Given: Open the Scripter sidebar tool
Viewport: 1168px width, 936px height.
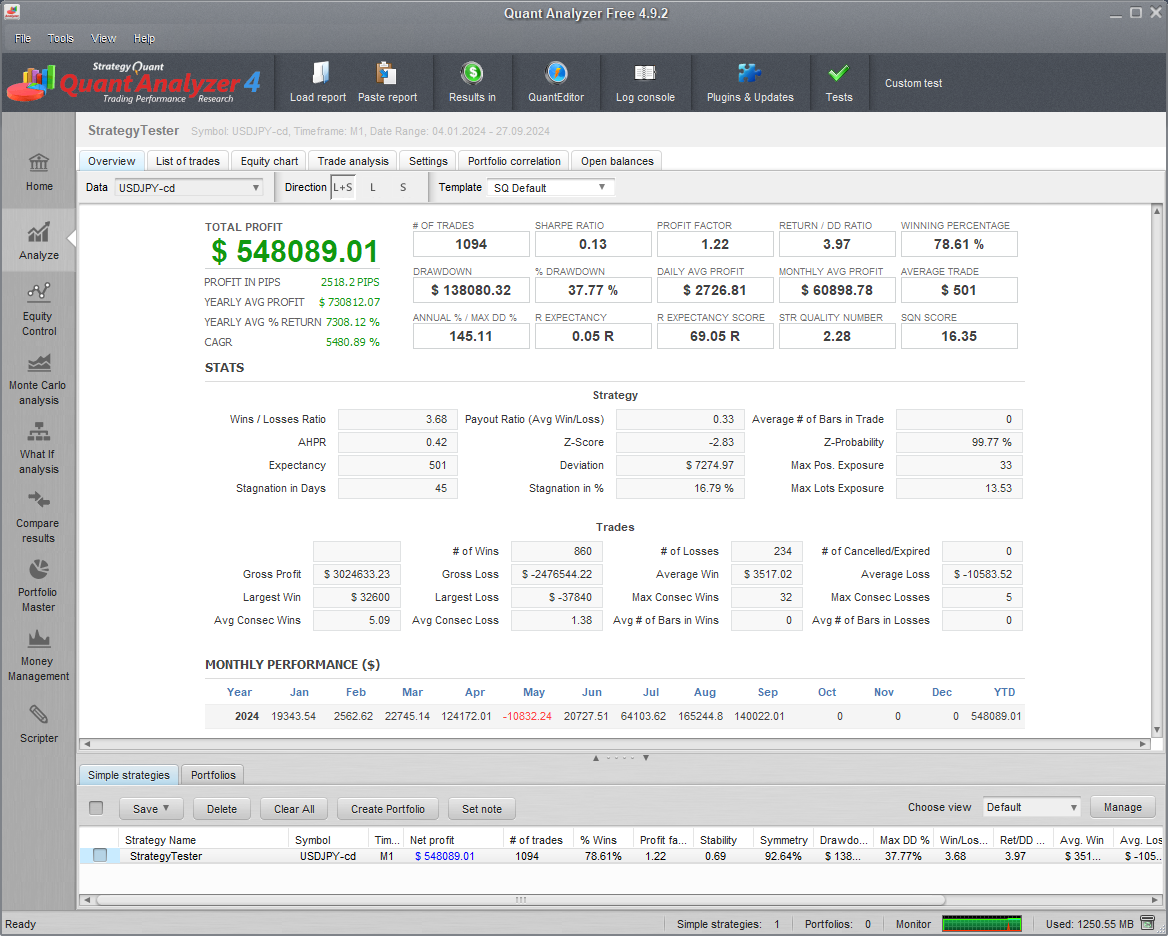Looking at the screenshot, I should coord(38,724).
